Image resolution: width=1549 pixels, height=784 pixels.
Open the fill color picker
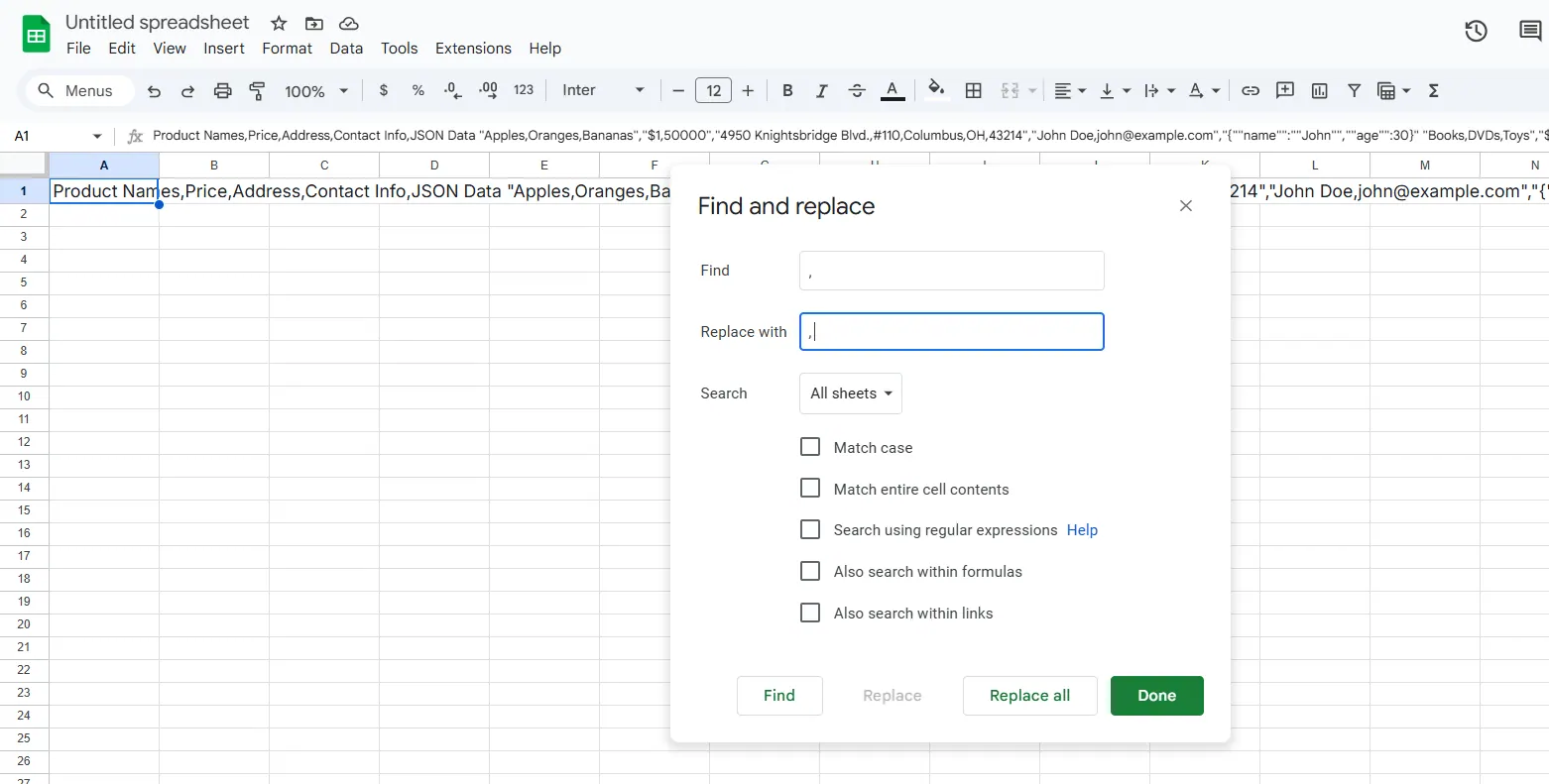click(x=935, y=91)
